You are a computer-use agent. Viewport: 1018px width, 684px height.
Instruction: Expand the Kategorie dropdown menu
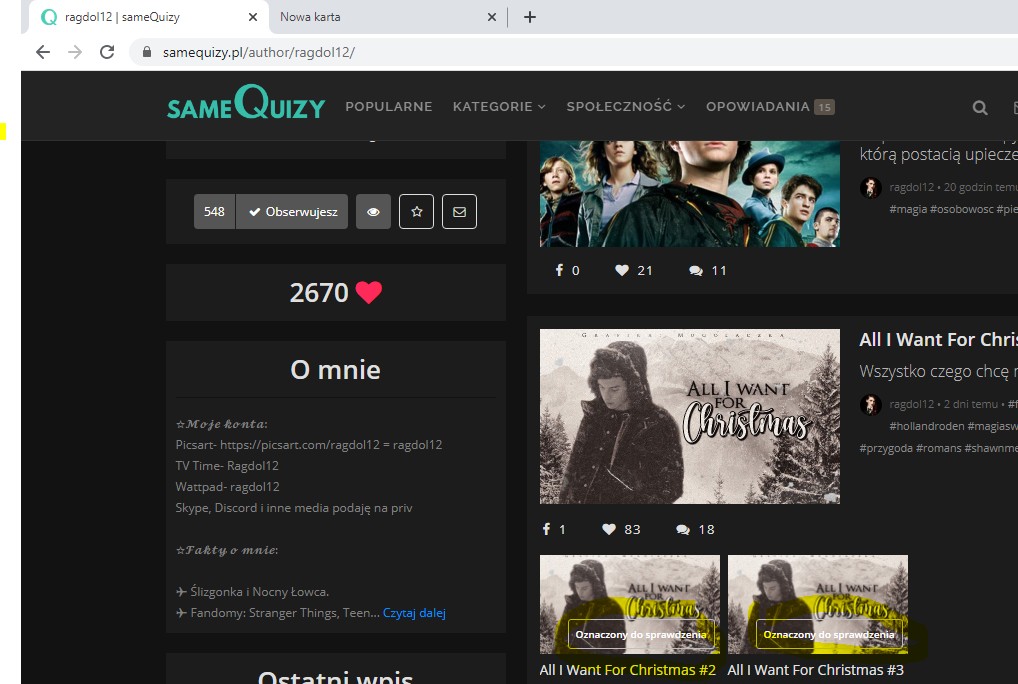click(x=498, y=107)
